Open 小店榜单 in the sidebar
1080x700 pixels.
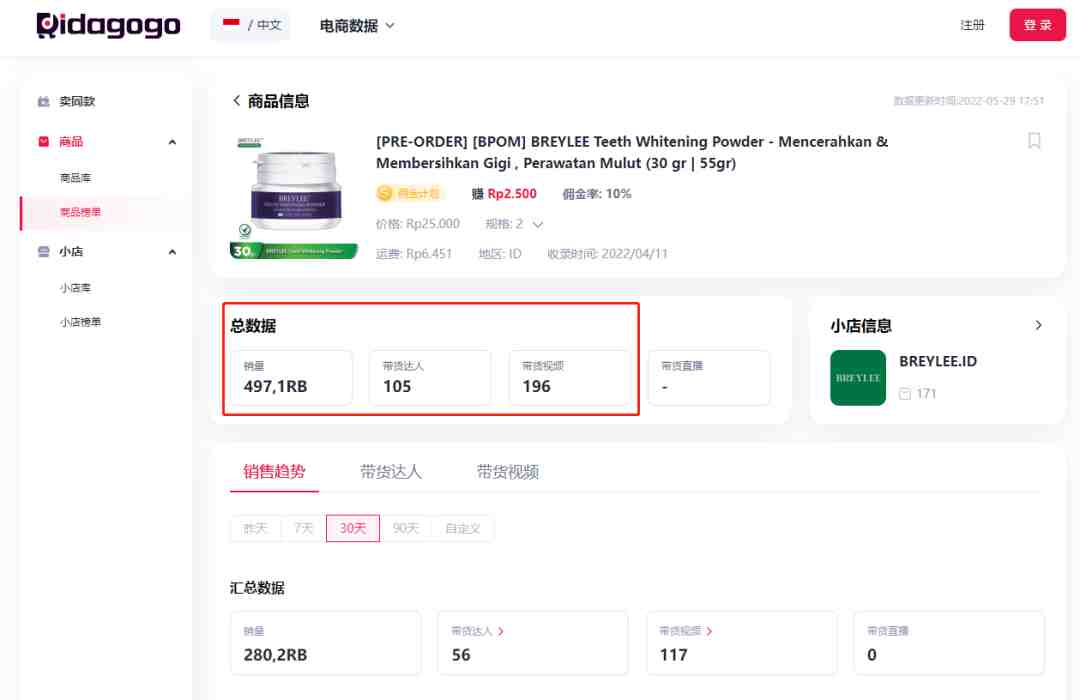(x=80, y=322)
